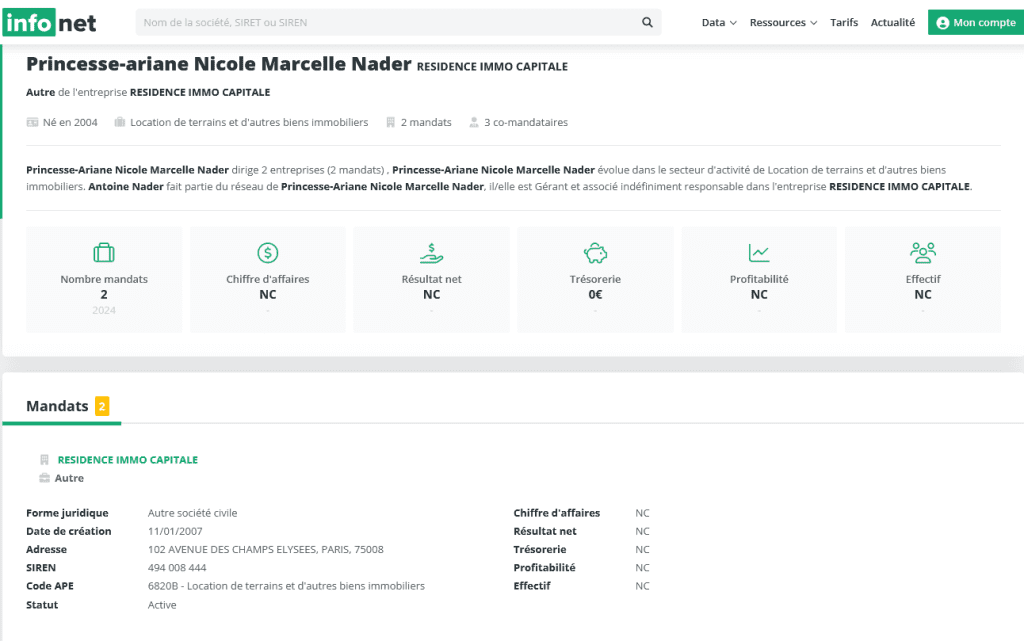The image size is (1024, 641).
Task: Click RESIDENCE IMMO CAPITALE at end of description
Action: pyautogui.click(x=899, y=186)
